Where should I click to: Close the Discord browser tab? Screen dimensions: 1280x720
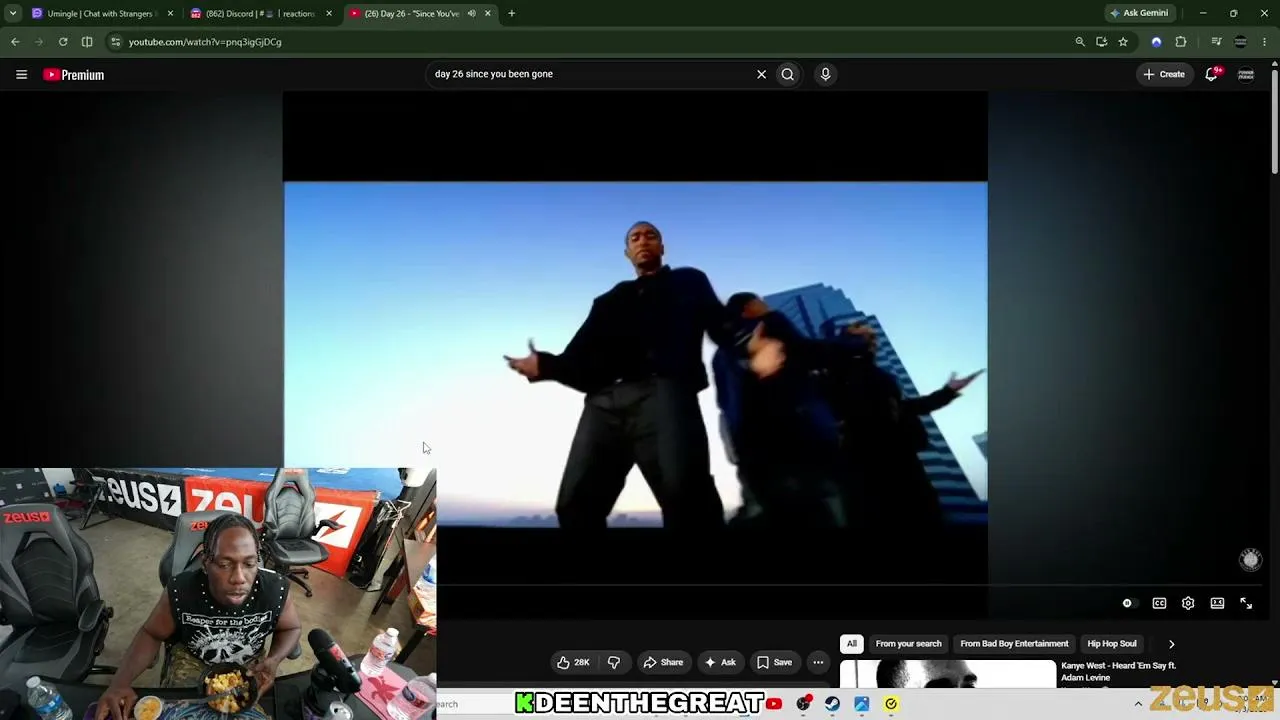pos(329,13)
